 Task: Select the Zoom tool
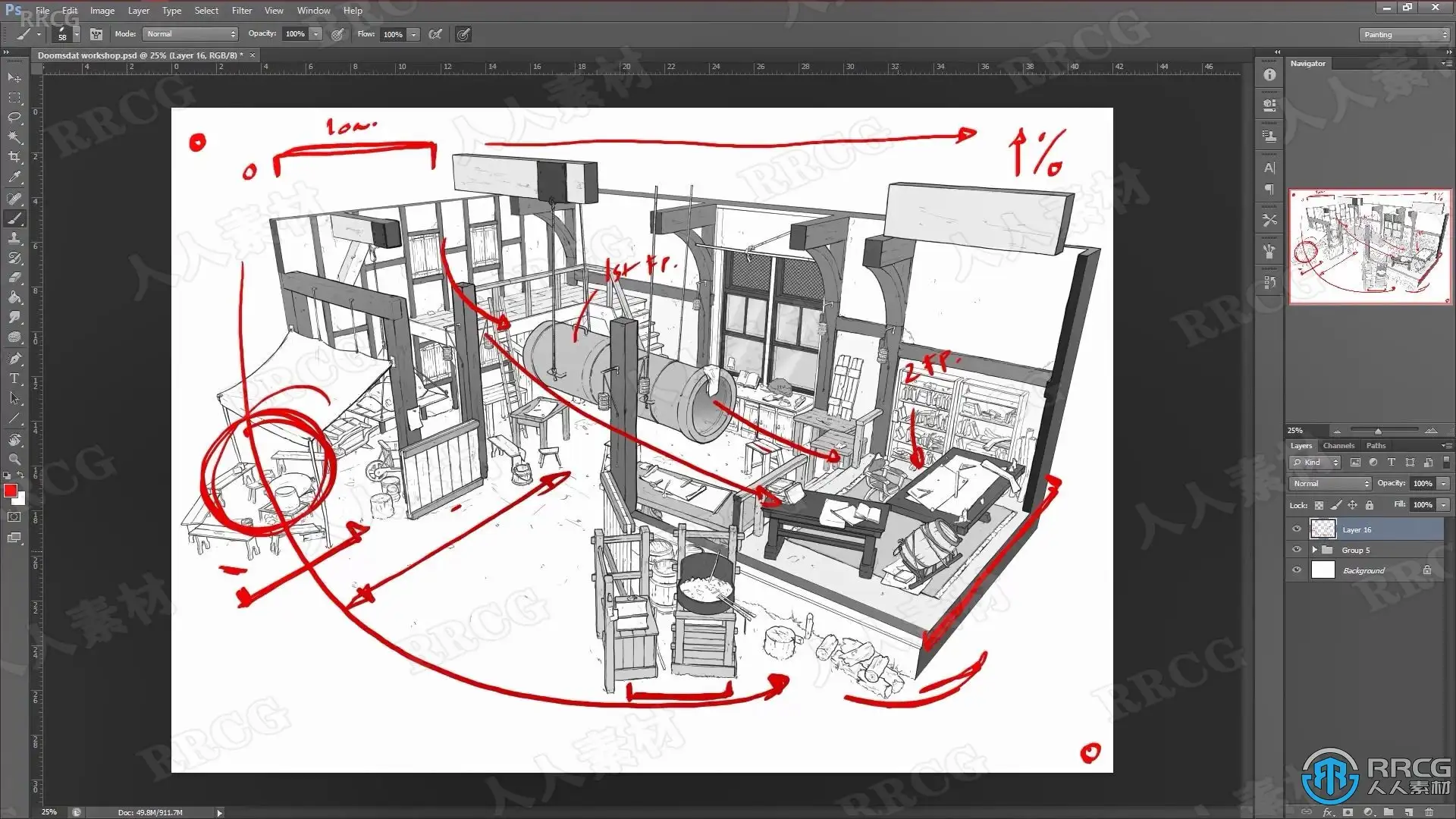tap(14, 460)
